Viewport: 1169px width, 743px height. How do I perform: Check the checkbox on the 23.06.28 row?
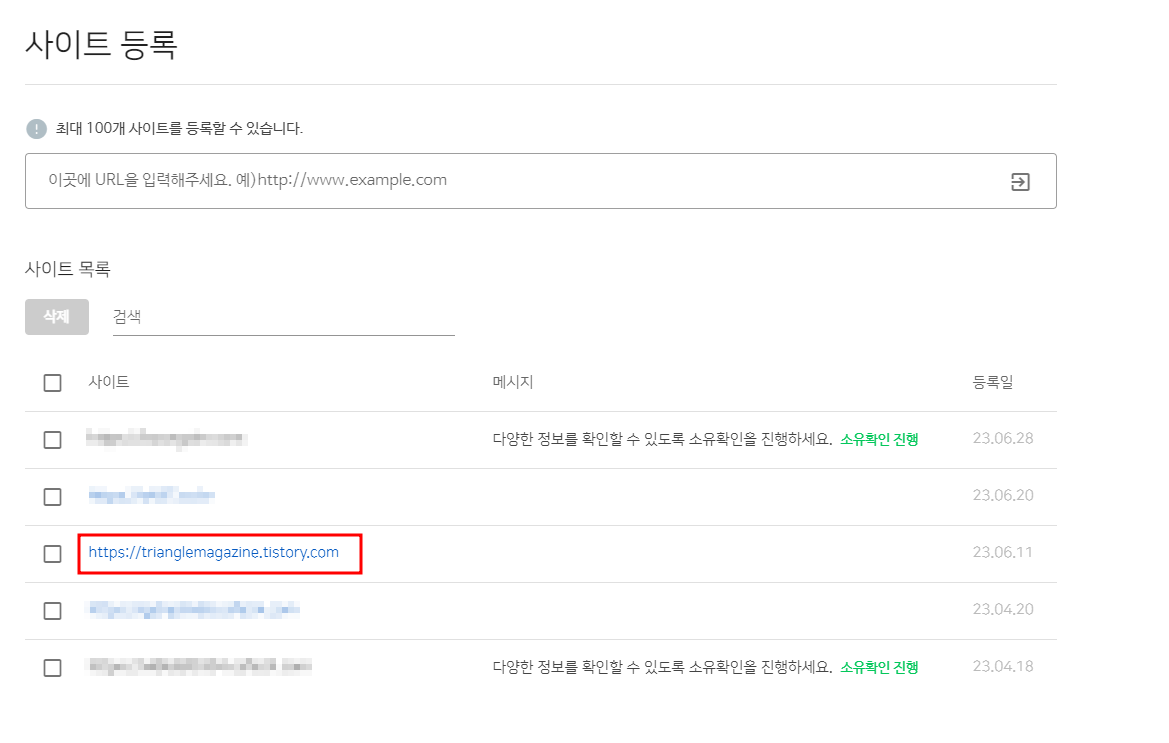53,439
